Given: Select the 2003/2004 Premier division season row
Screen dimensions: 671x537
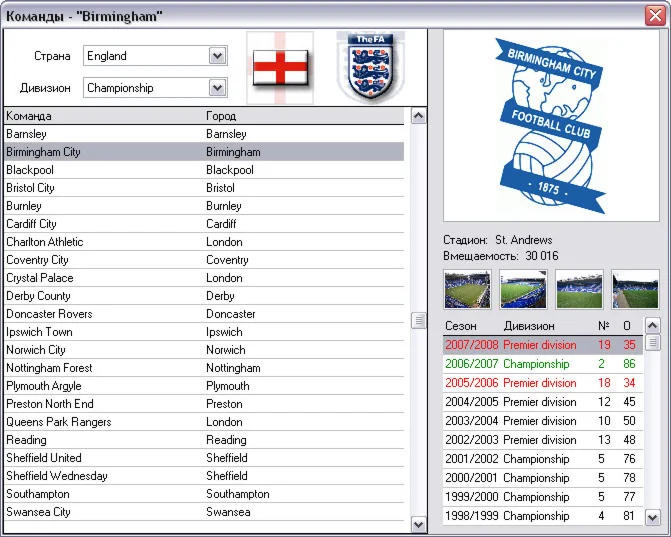Looking at the screenshot, I should coord(543,421).
